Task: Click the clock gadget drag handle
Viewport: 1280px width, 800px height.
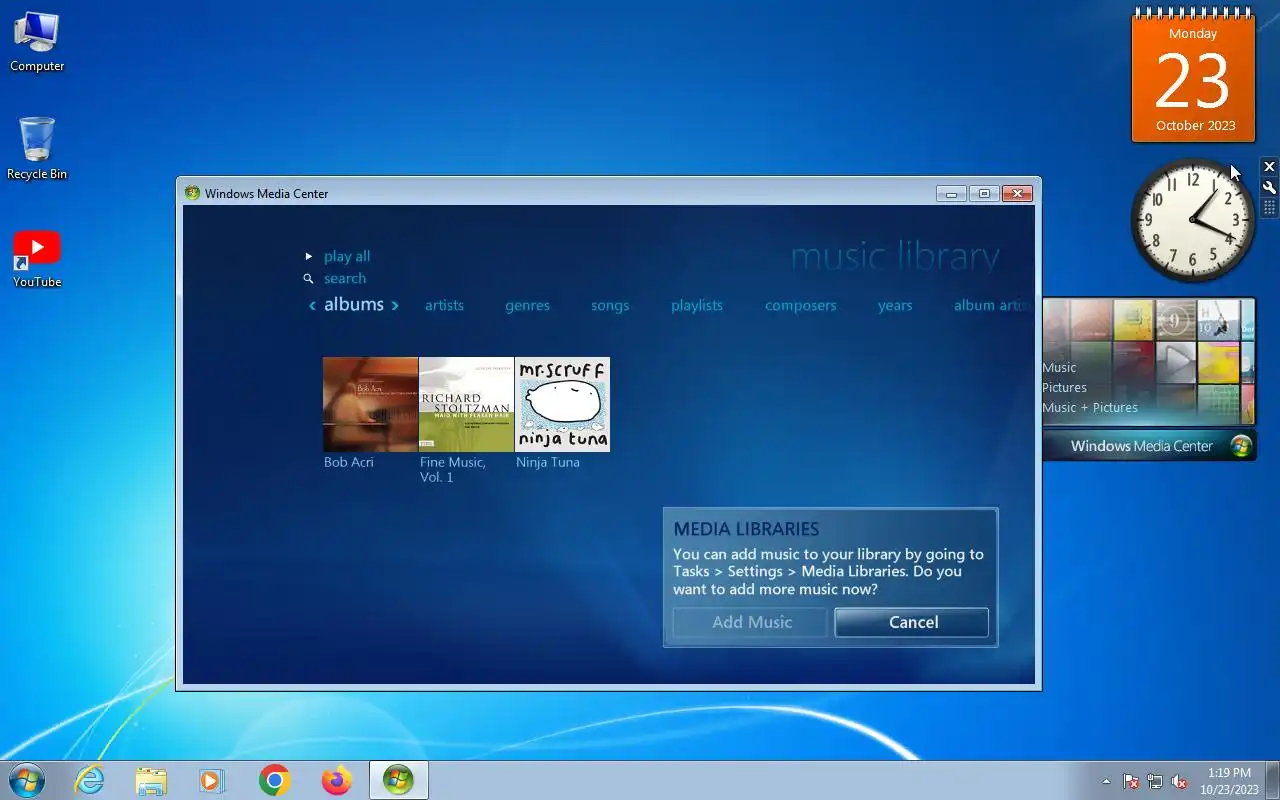Action: pyautogui.click(x=1269, y=207)
